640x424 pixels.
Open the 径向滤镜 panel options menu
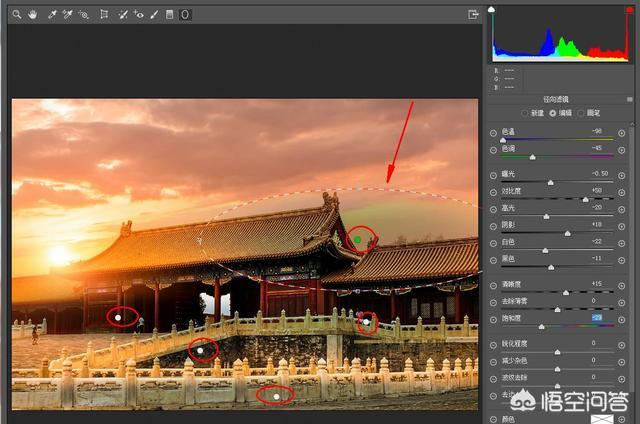click(629, 99)
